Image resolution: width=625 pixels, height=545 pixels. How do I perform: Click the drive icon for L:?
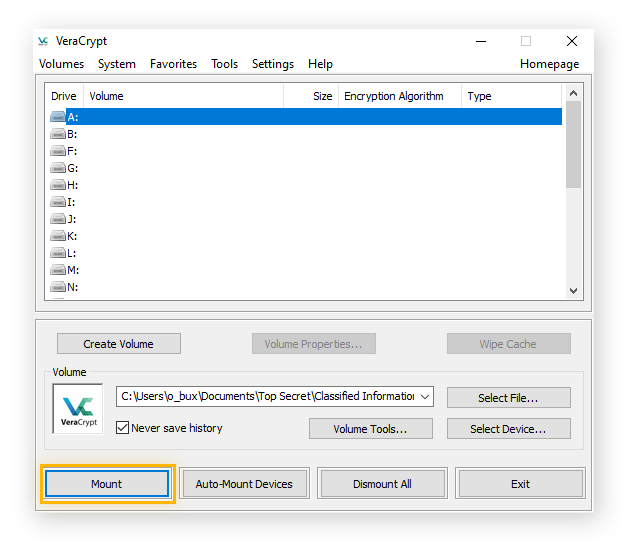coord(58,253)
